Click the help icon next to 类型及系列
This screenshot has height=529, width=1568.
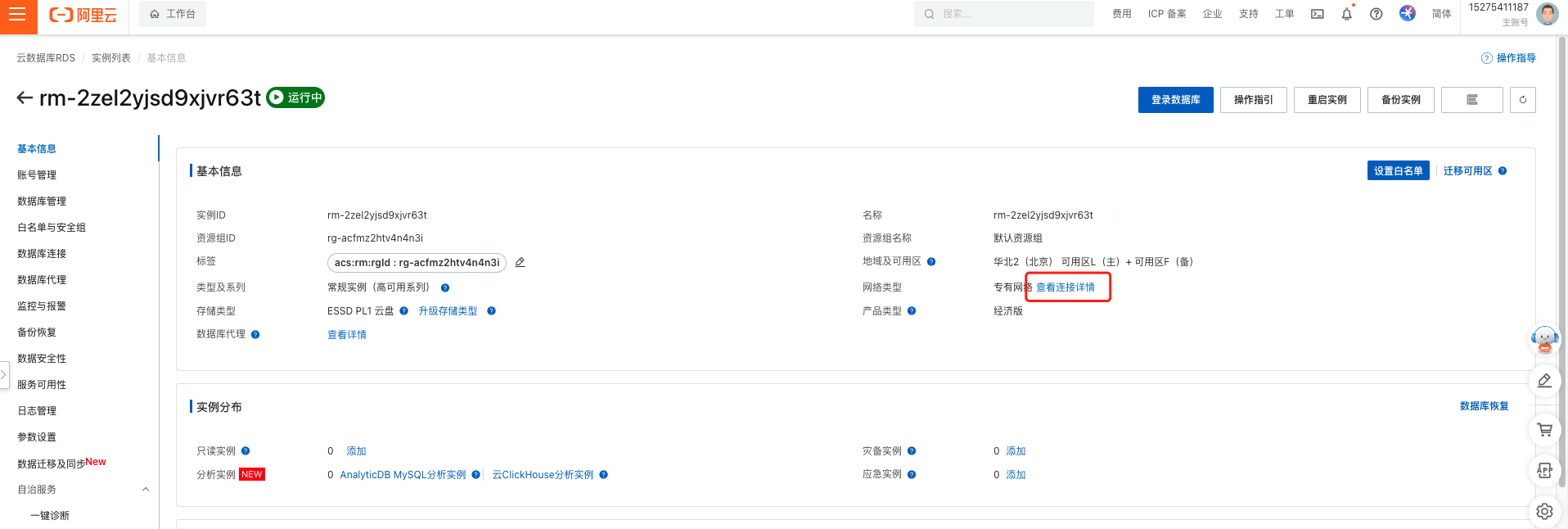[x=445, y=288]
